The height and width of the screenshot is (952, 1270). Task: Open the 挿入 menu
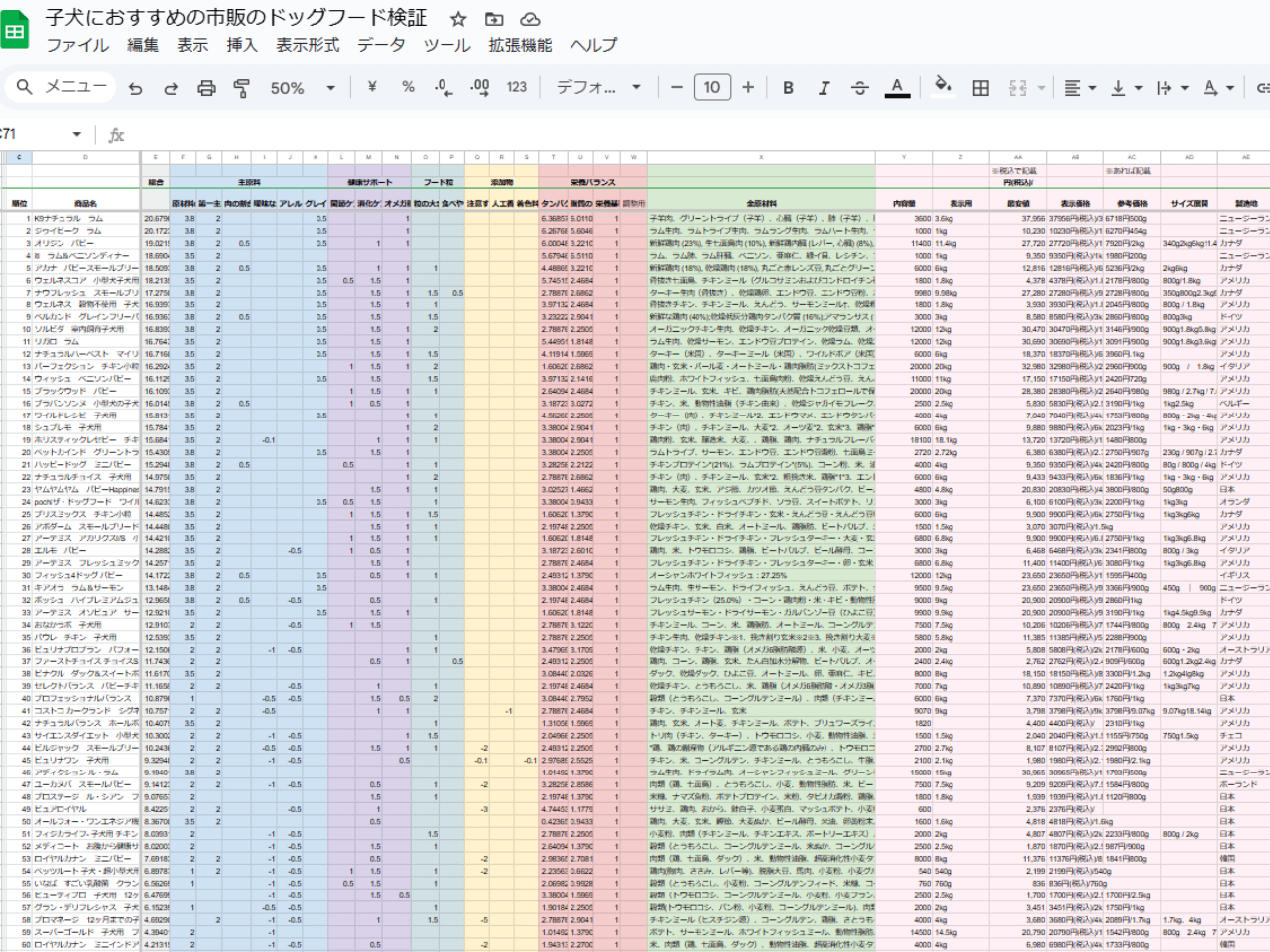(x=241, y=45)
